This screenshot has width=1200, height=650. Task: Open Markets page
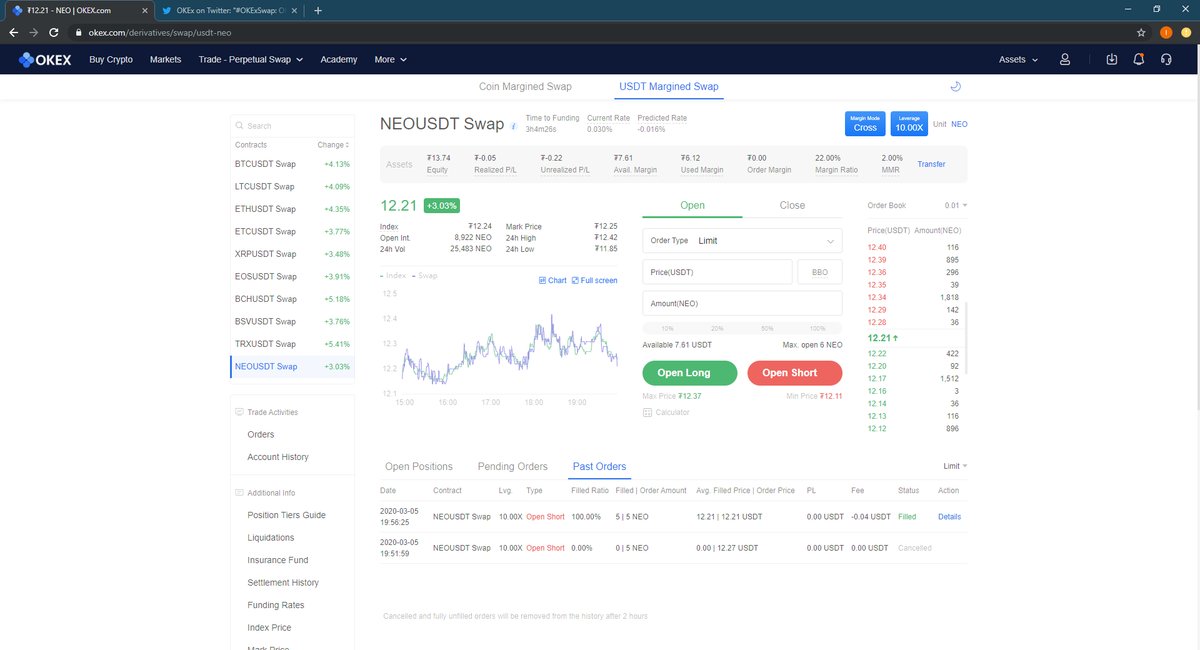pyautogui.click(x=165, y=59)
